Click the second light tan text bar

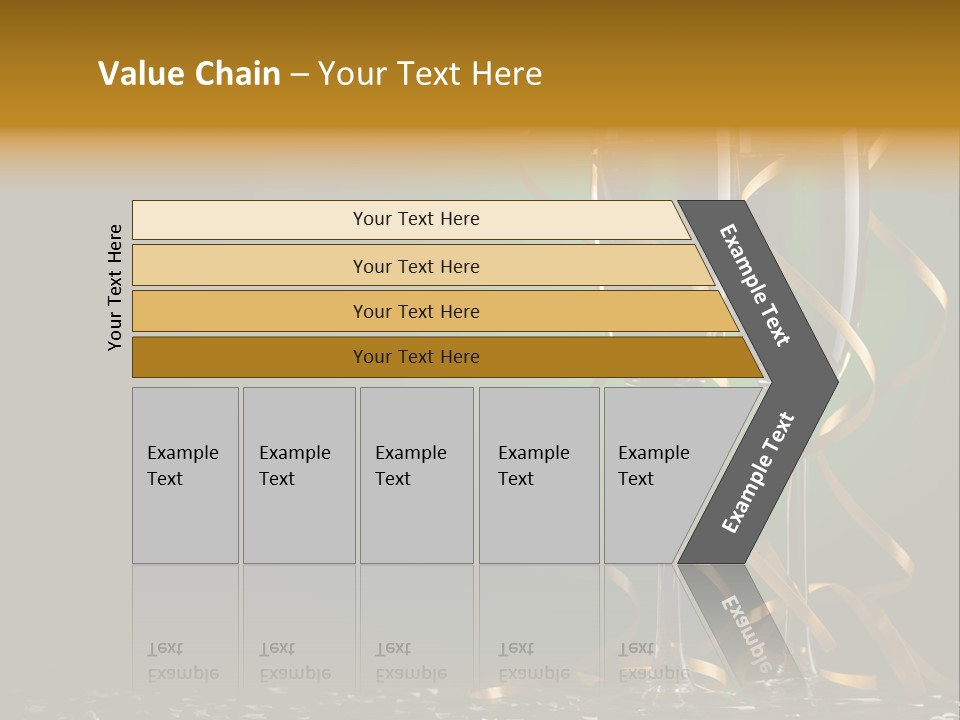[415, 266]
